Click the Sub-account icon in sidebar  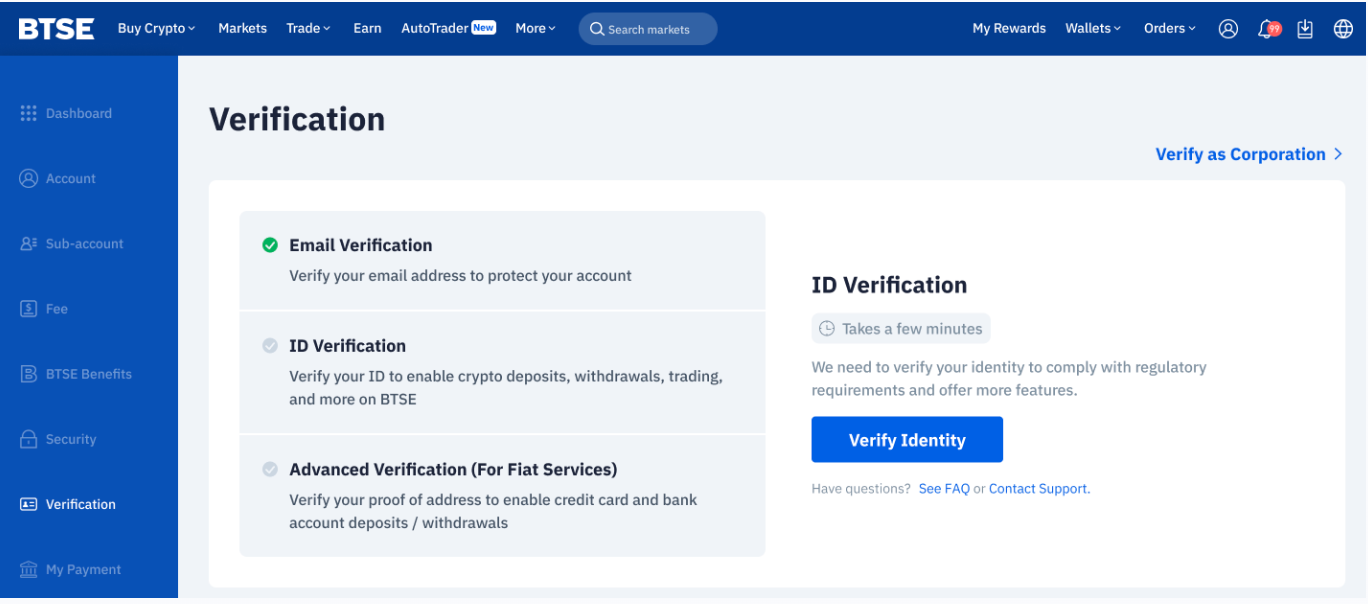[x=29, y=243]
